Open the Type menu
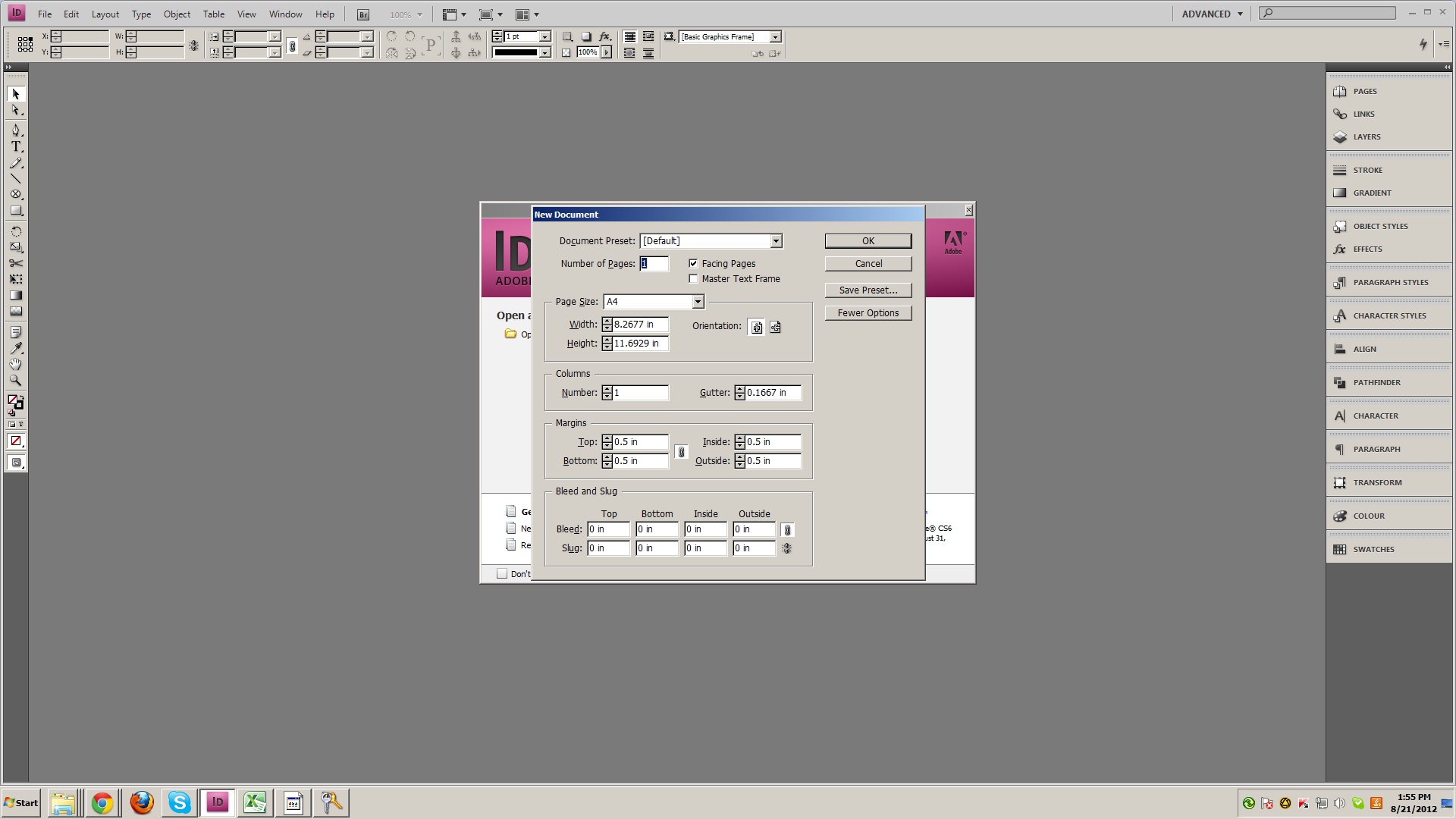Viewport: 1456px width, 819px height. tap(141, 14)
